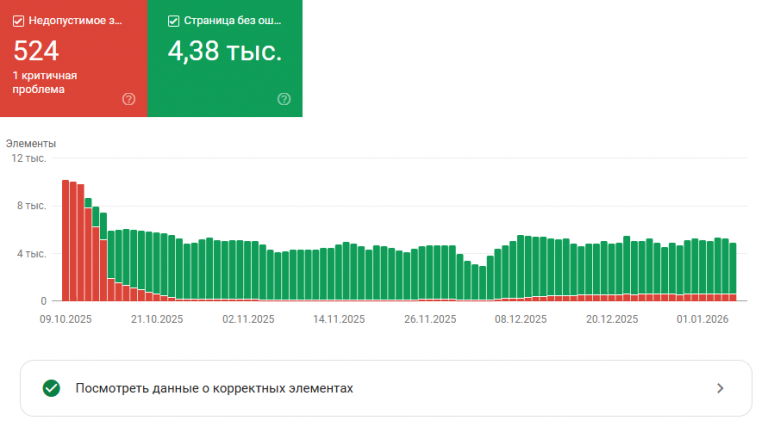The width and height of the screenshot is (768, 439).
Task: Click the «Элементы» chart axis title
Action: tap(31, 144)
